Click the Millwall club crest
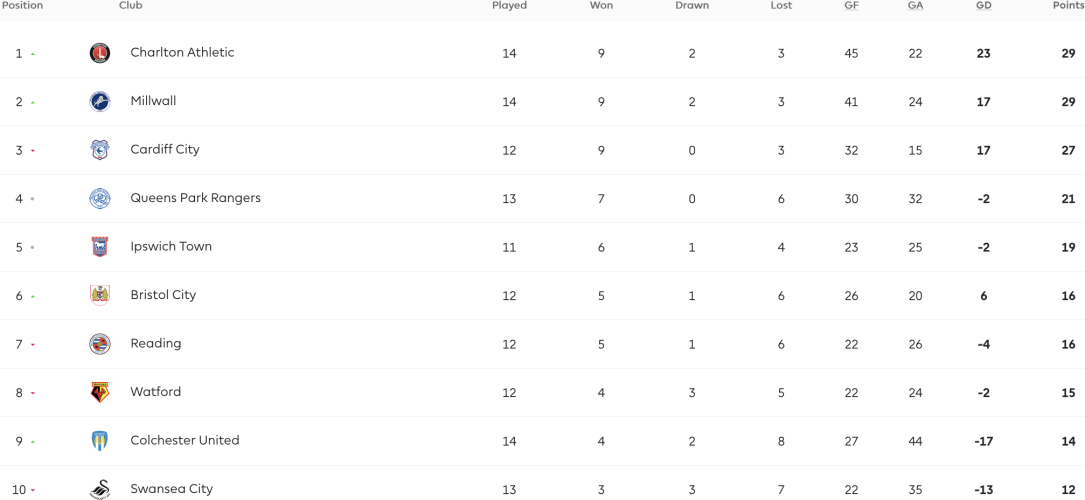Viewport: 1085px width, 500px height. pos(100,102)
